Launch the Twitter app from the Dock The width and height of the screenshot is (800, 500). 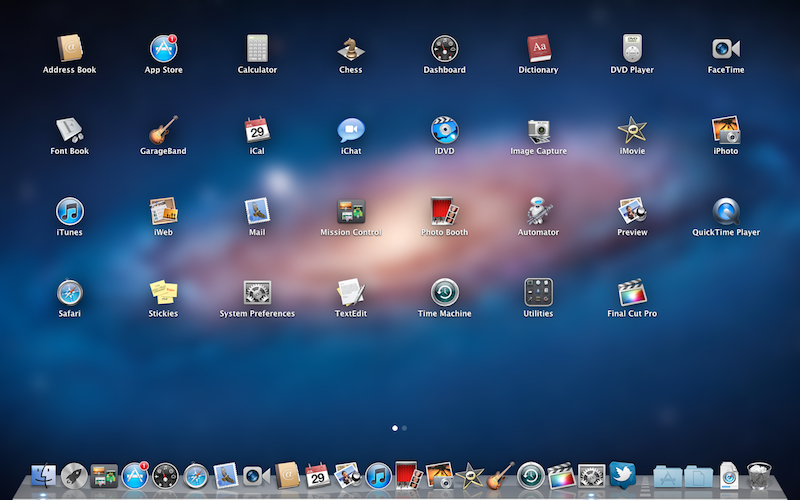coord(622,474)
